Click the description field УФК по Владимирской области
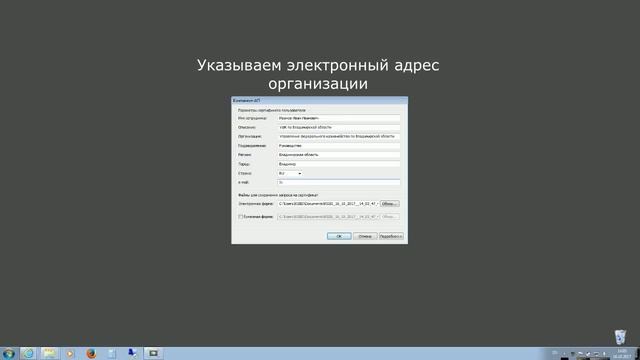Image resolution: width=640 pixels, height=360 pixels. (x=339, y=127)
